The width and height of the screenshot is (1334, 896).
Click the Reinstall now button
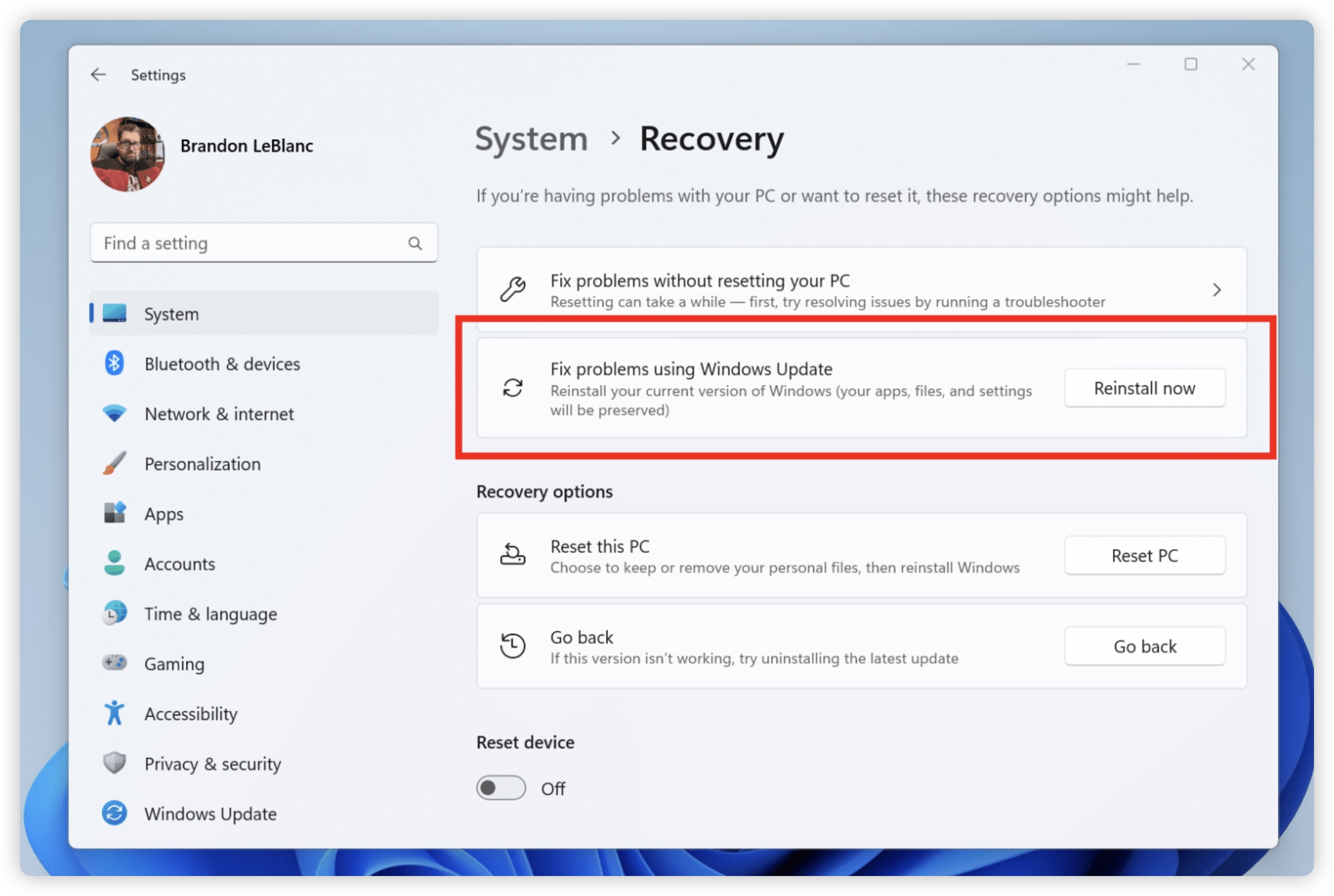(x=1145, y=388)
